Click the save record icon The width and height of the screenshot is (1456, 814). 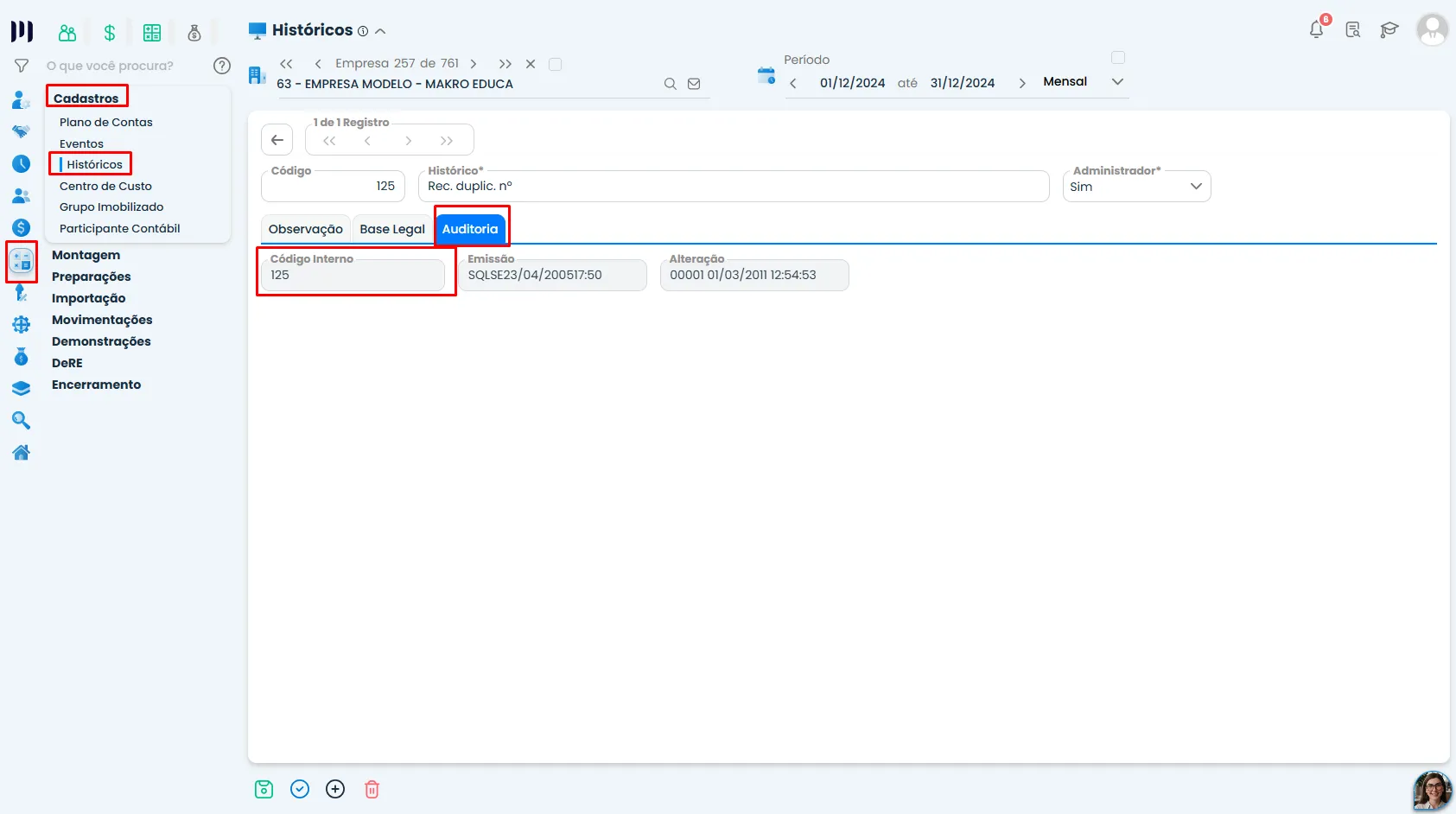click(x=264, y=789)
